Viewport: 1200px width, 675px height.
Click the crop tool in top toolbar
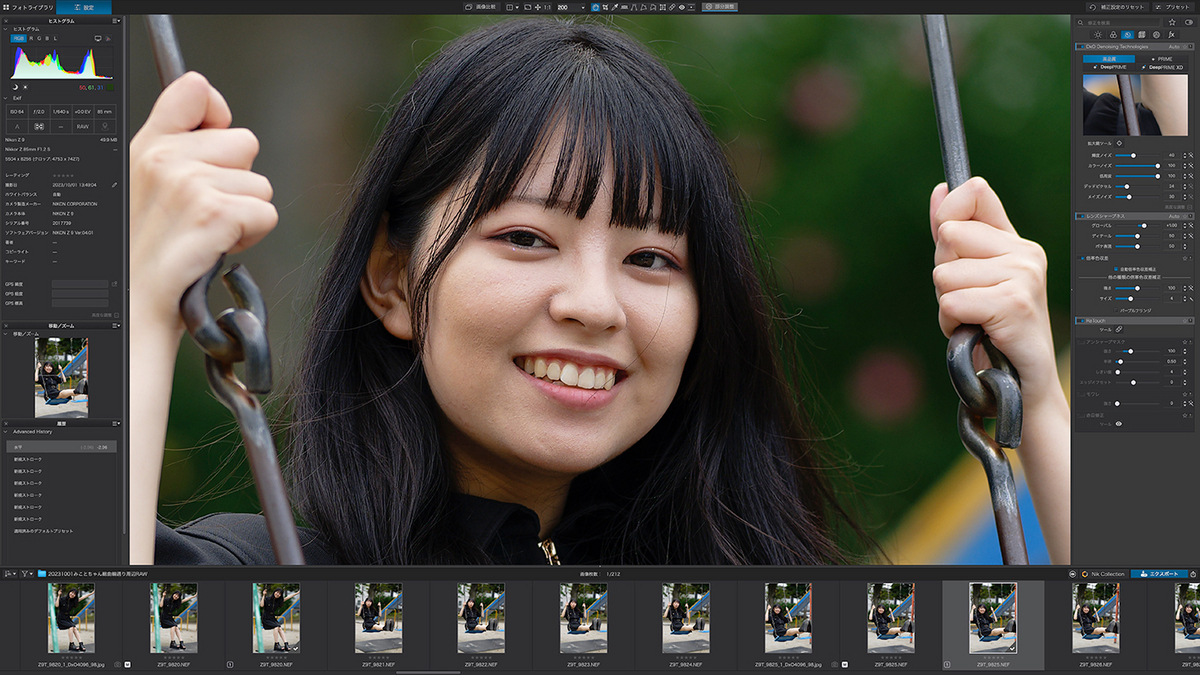click(605, 7)
